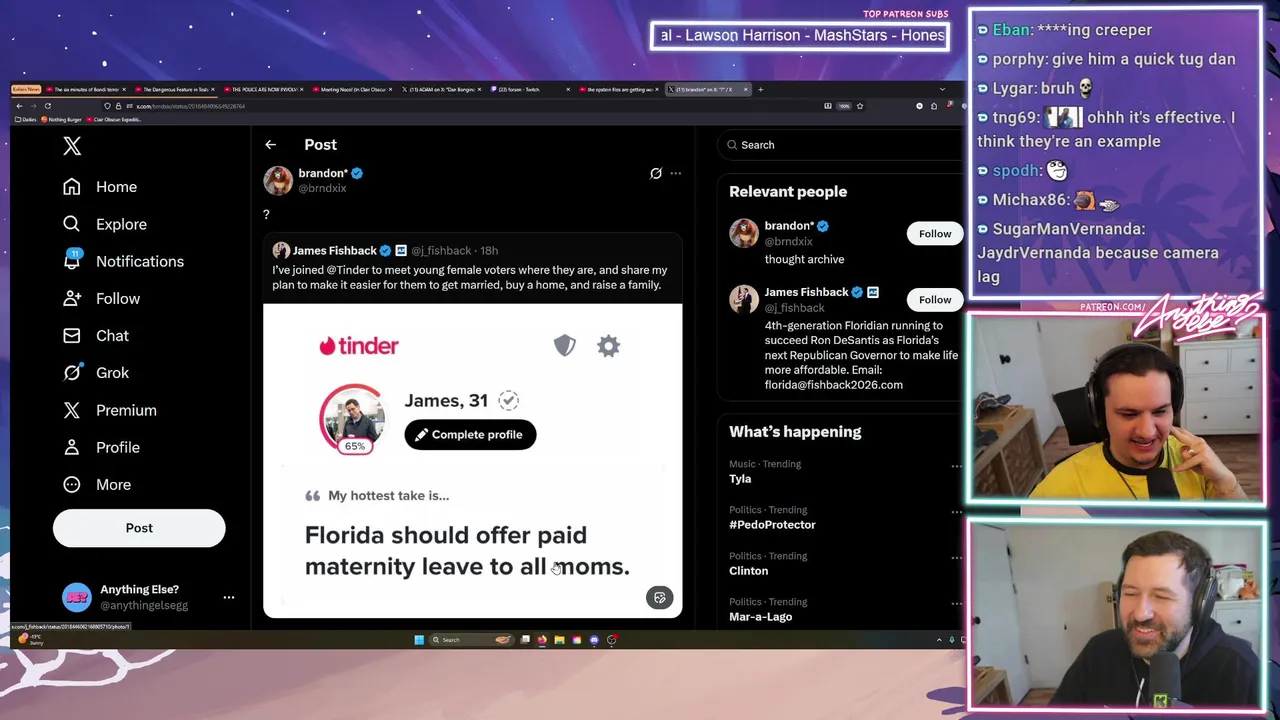Open account menu dots beside Anything Else?

(229, 597)
